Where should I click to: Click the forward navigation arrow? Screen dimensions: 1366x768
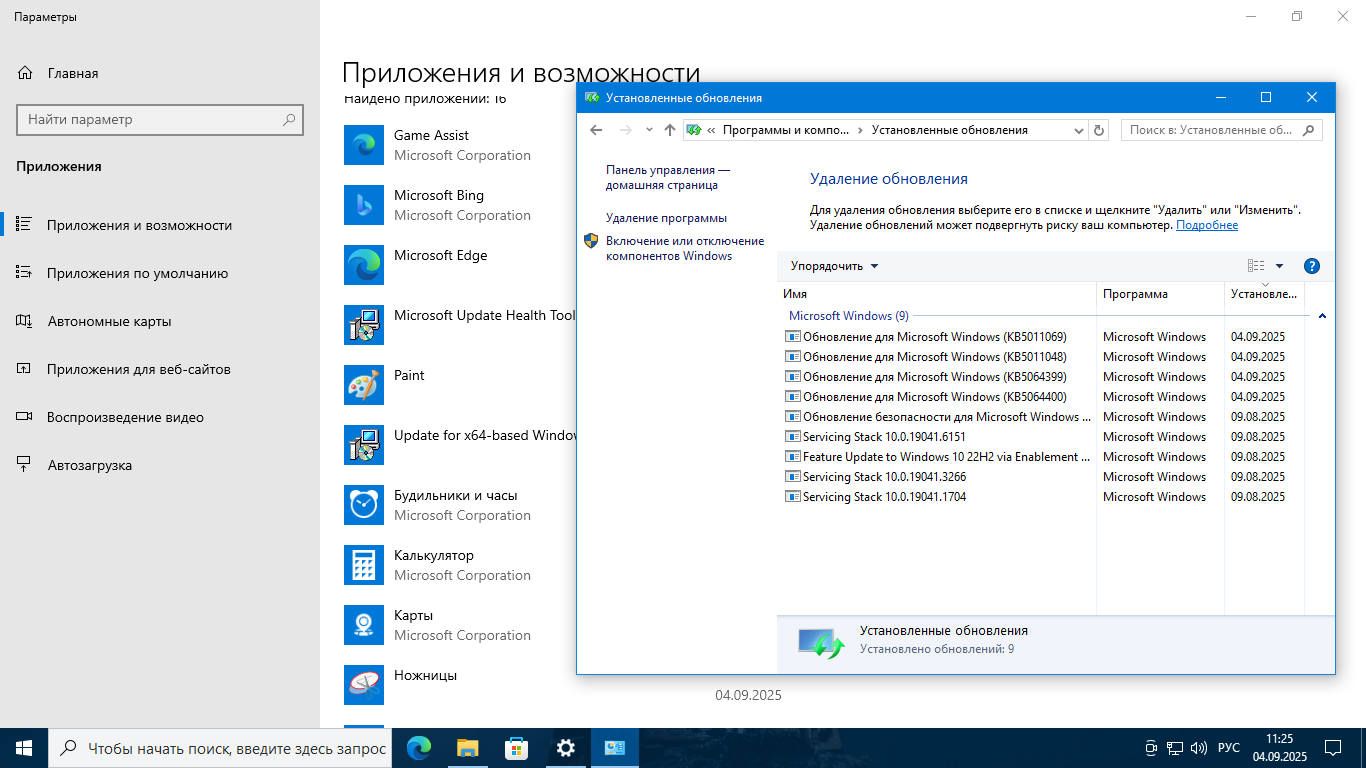pos(626,130)
